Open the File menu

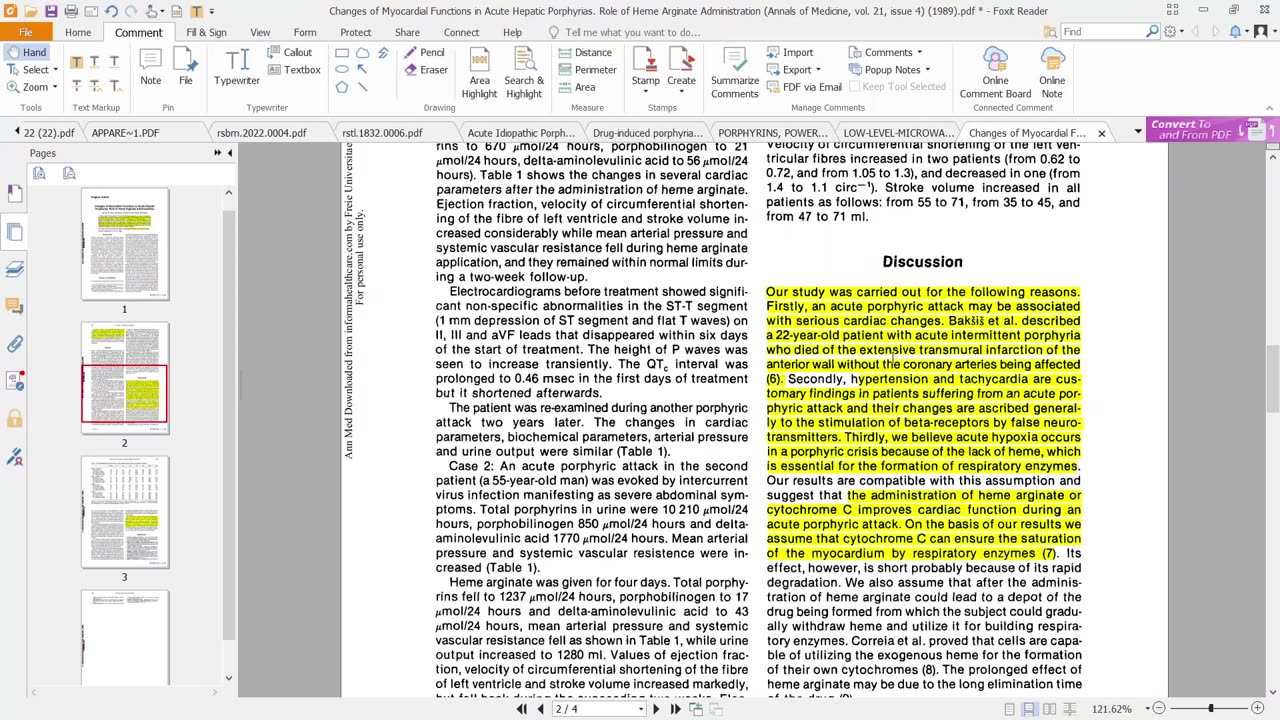[25, 32]
